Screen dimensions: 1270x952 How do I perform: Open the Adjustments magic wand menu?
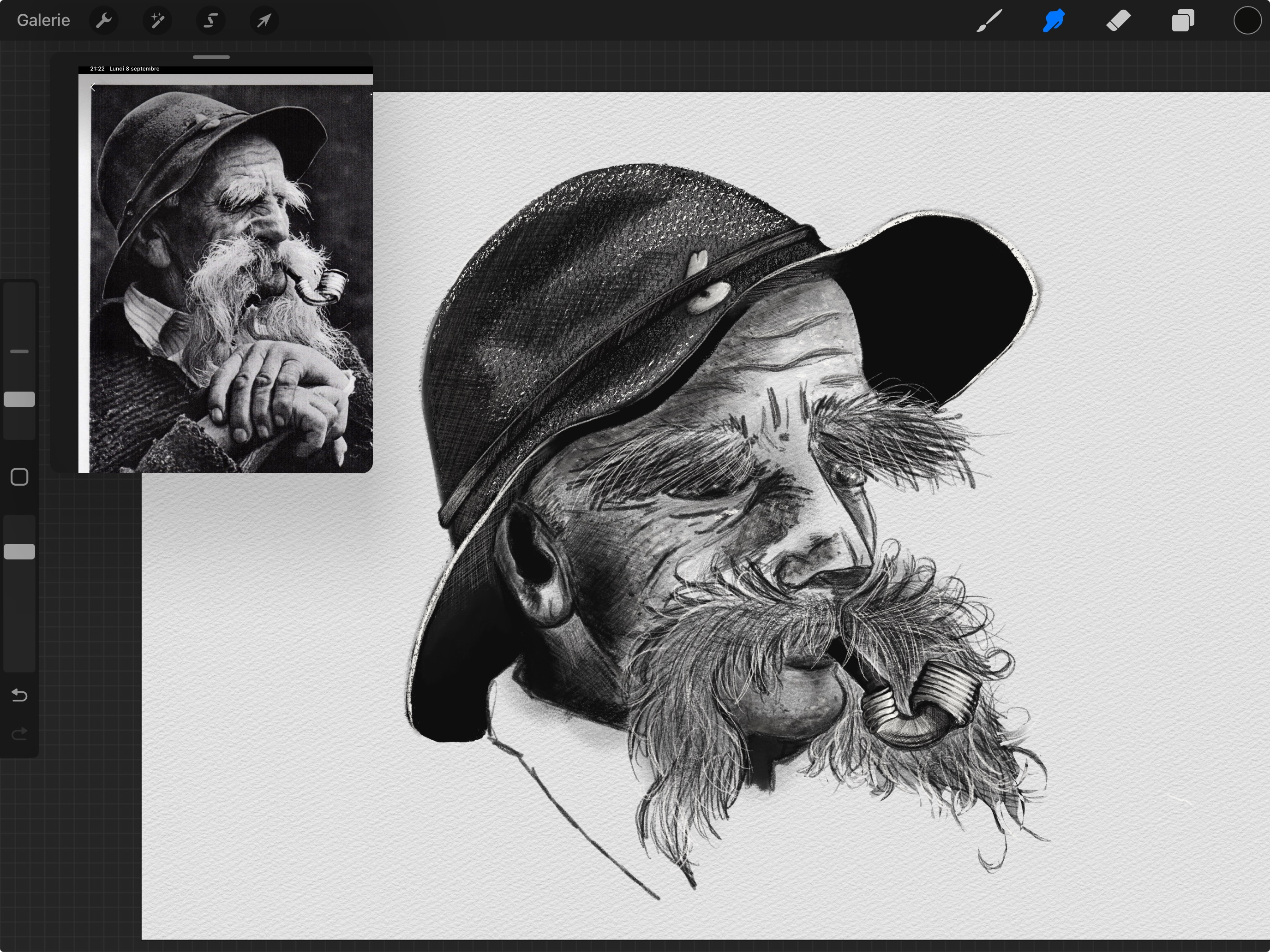pos(157,21)
